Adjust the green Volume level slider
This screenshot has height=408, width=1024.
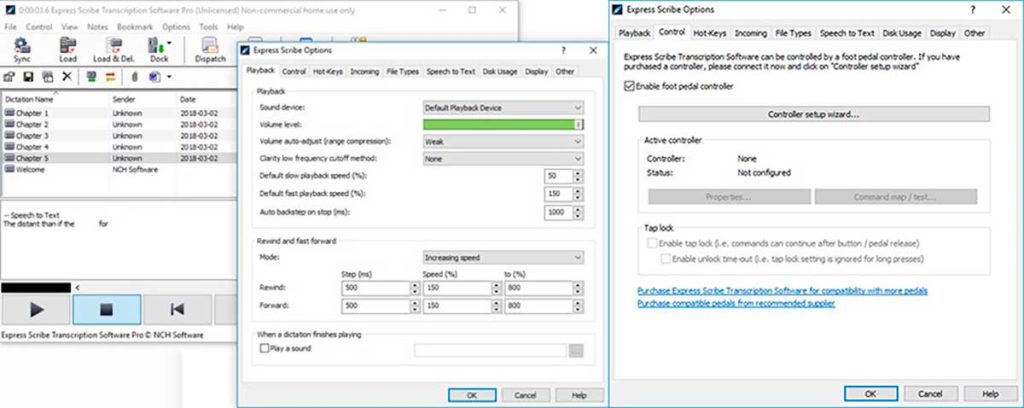tap(502, 124)
